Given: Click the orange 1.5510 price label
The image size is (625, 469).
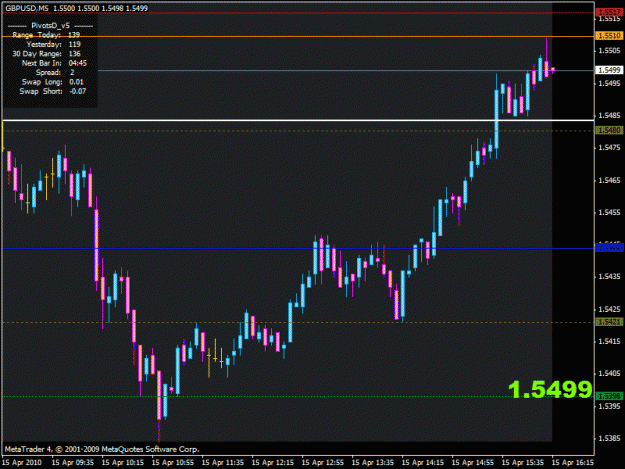Looking at the screenshot, I should 609,36.
